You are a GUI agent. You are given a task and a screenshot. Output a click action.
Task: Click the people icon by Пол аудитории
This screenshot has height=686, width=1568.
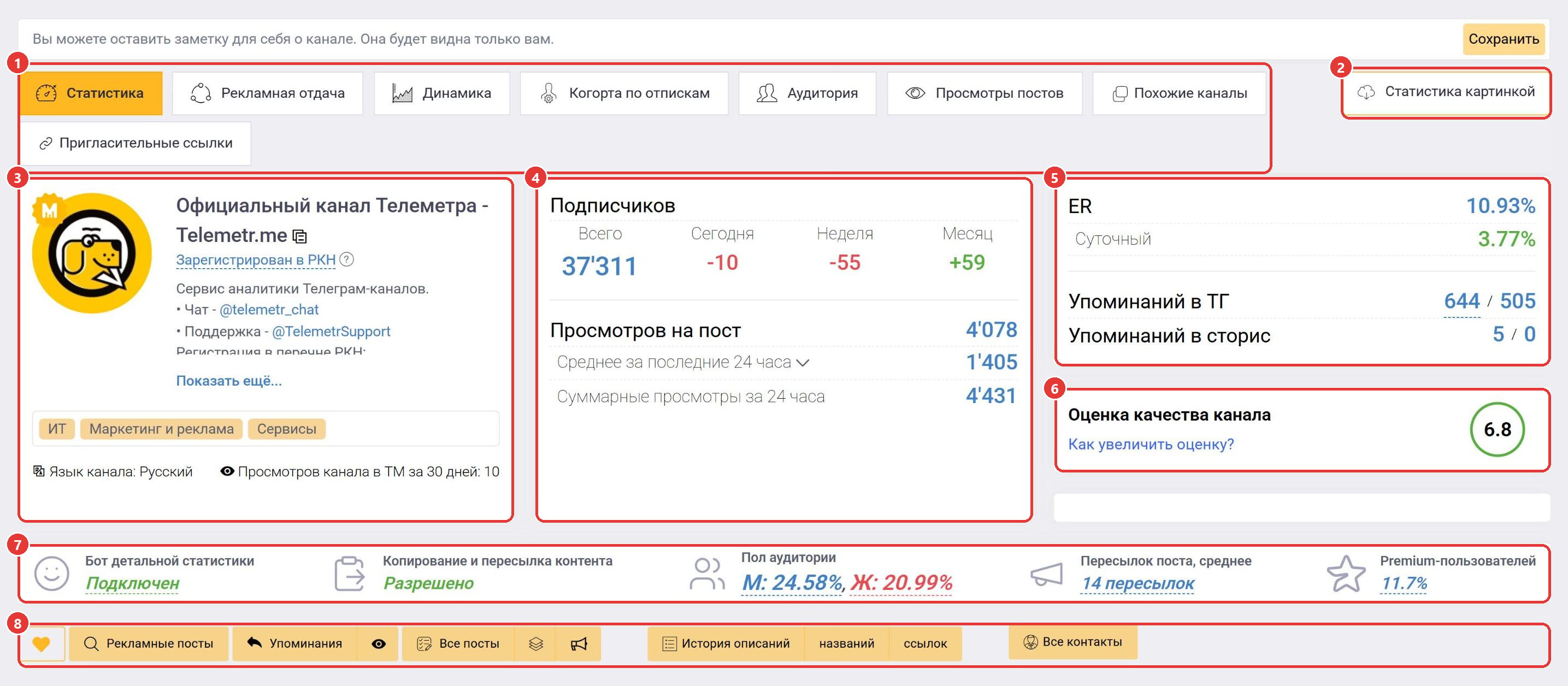707,573
